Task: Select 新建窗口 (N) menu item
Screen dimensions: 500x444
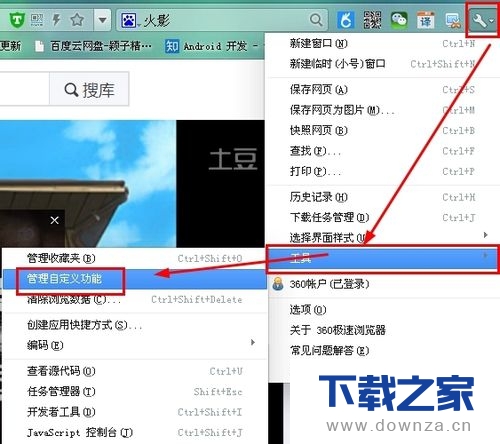Action: click(x=383, y=43)
